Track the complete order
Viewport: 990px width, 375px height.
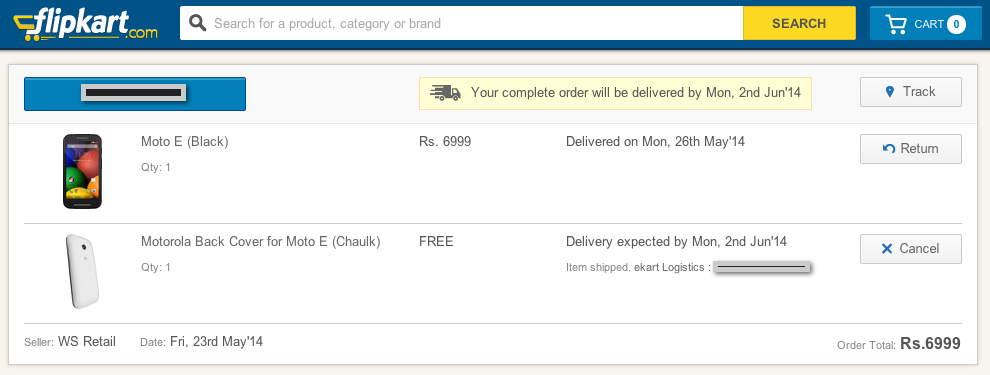coord(910,92)
